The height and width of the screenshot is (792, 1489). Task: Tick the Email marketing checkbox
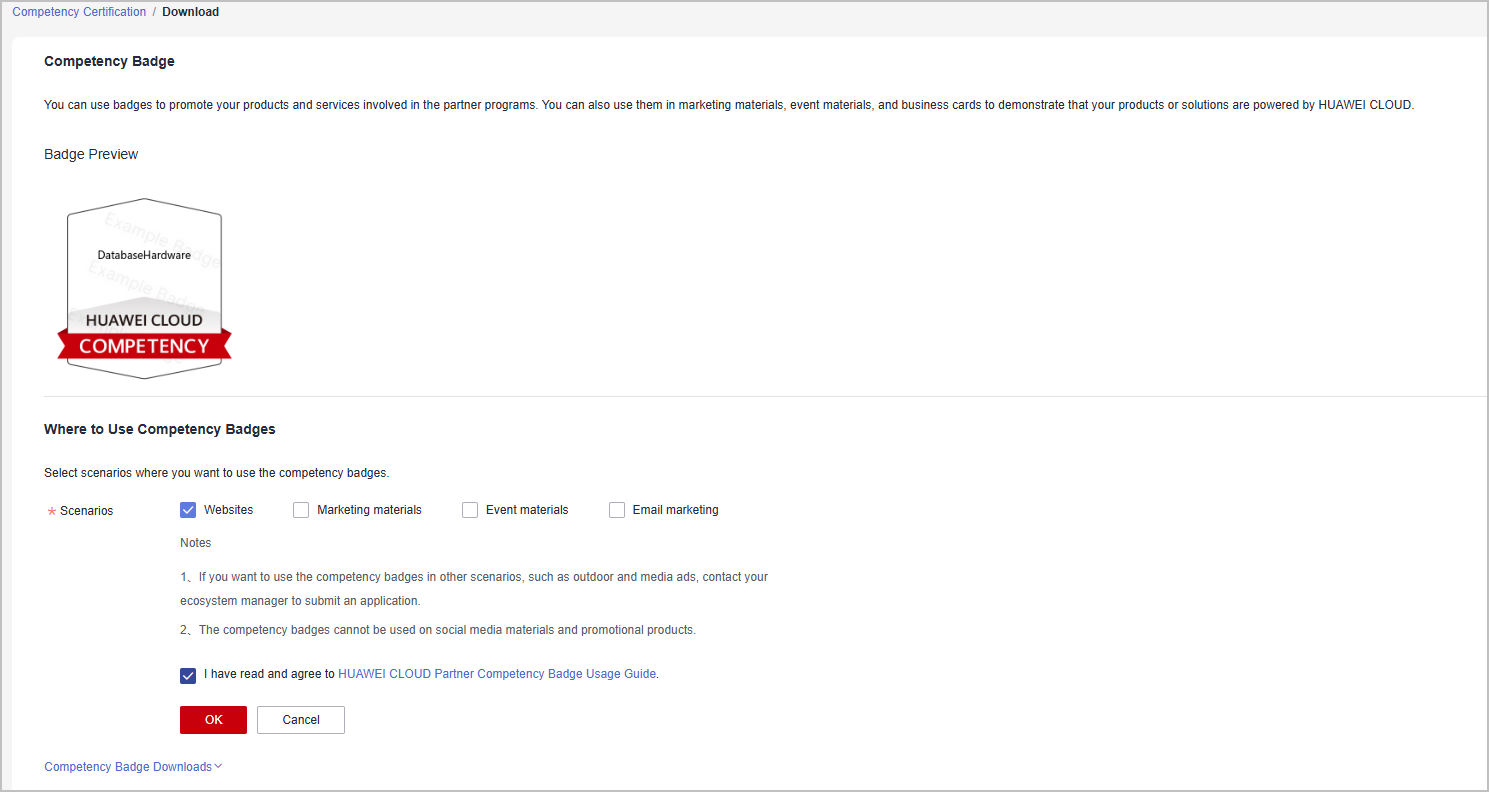point(617,510)
